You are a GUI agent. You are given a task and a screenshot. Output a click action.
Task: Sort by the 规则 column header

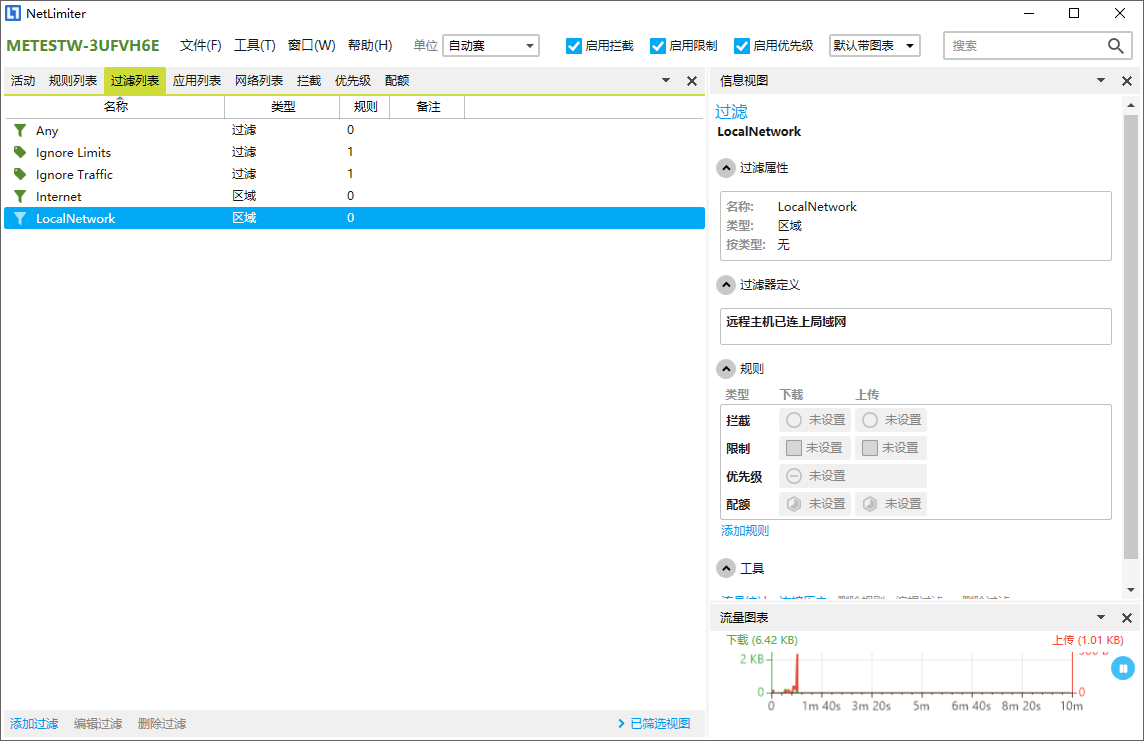point(365,107)
